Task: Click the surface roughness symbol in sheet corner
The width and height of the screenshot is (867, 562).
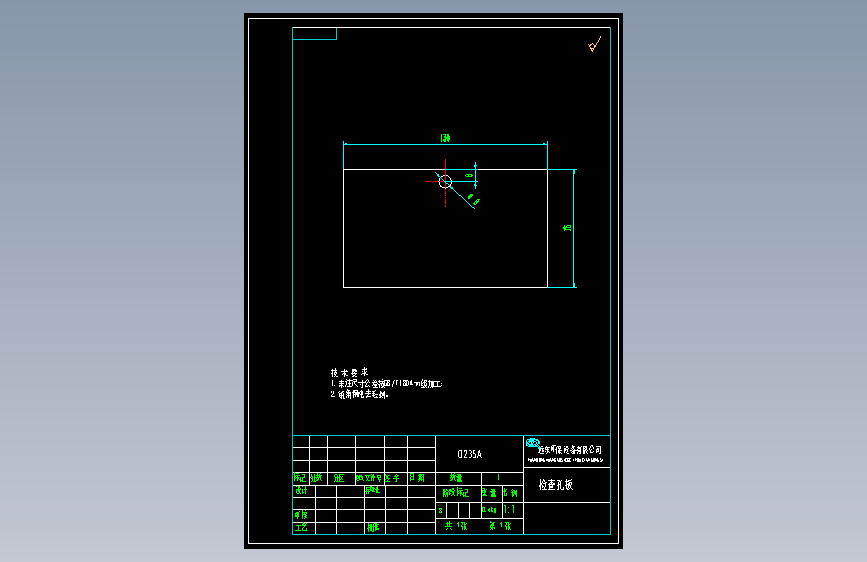Action: tap(594, 44)
